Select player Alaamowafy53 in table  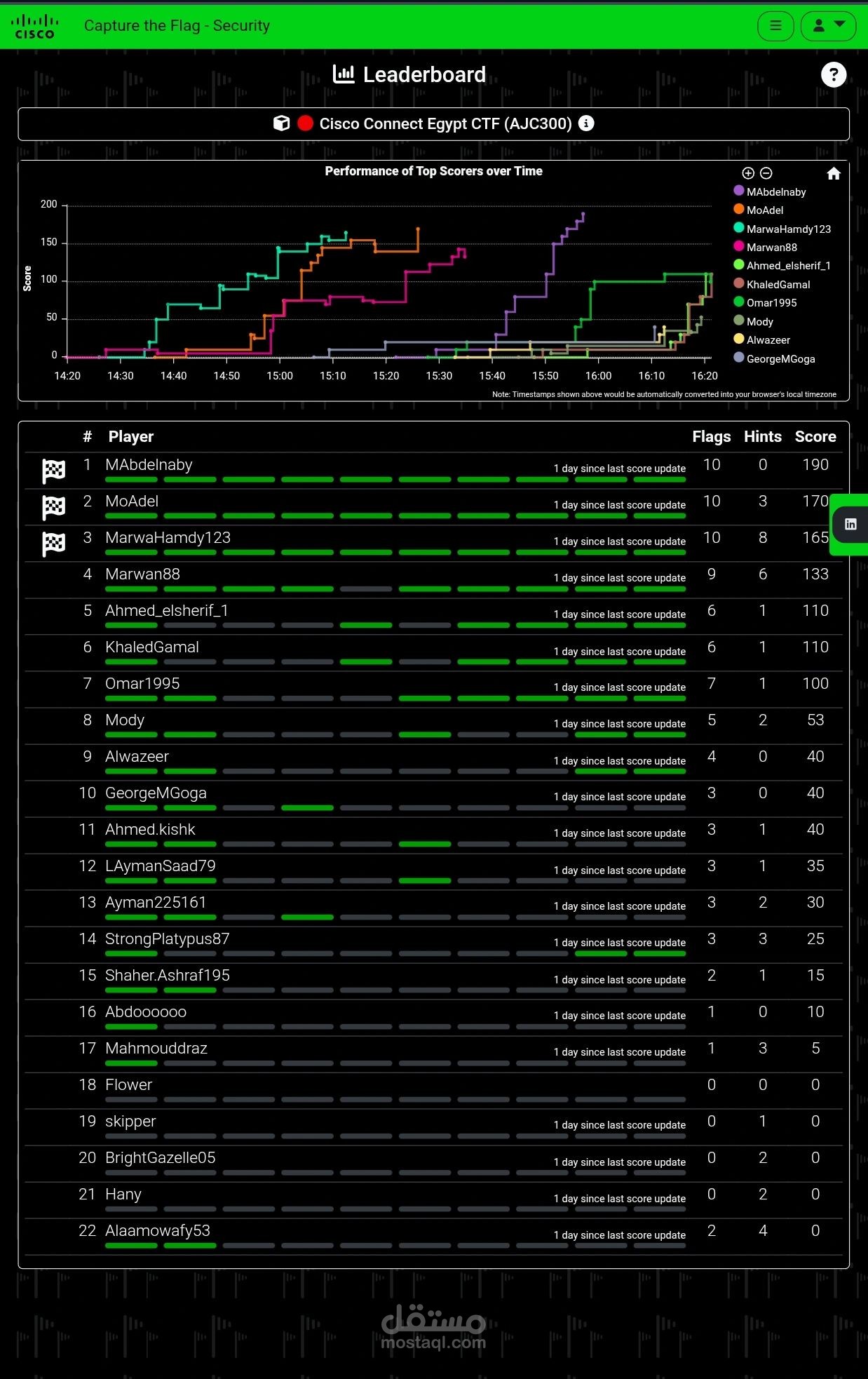158,1231
